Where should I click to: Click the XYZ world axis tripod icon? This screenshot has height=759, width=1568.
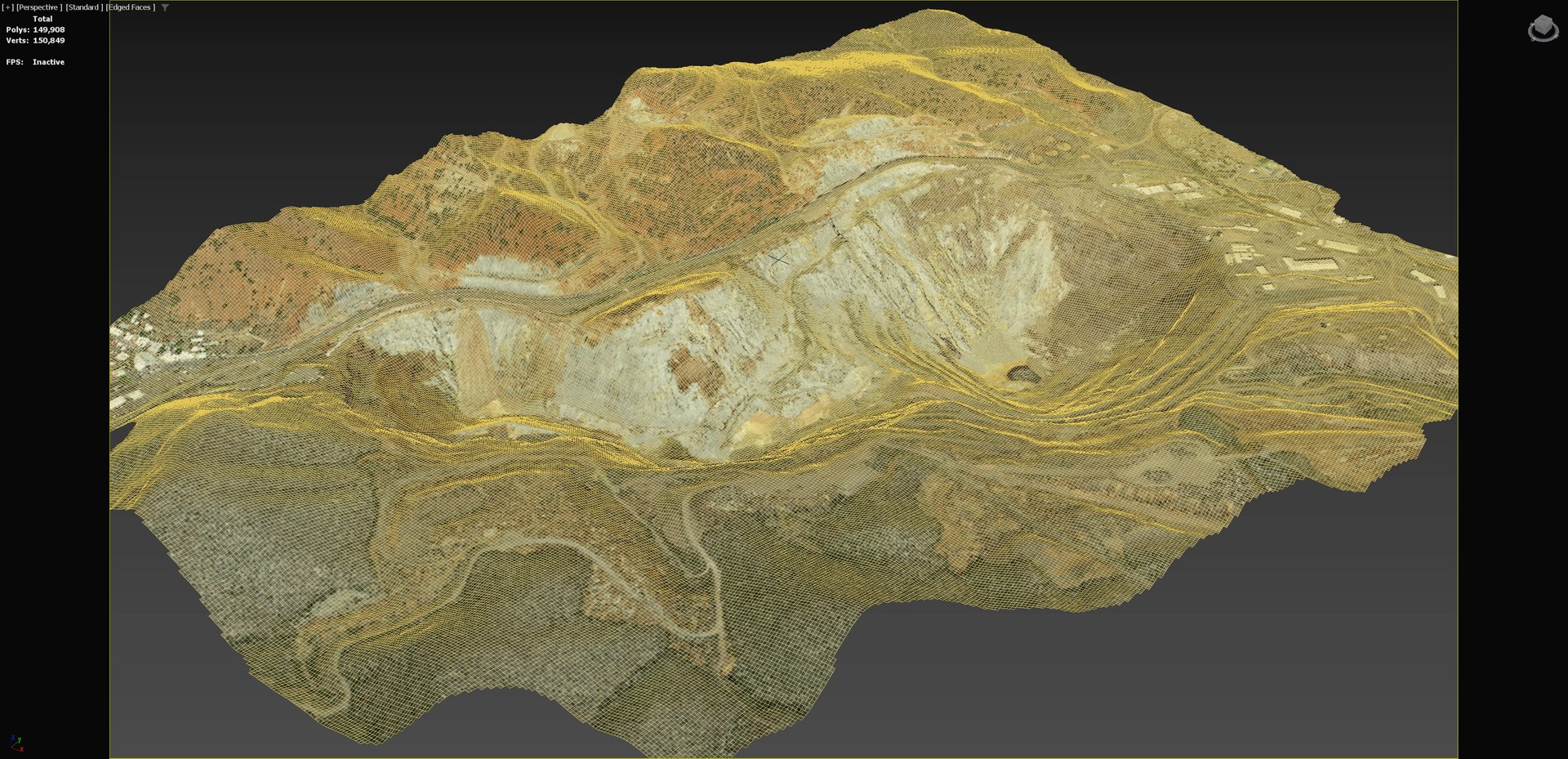pos(16,743)
